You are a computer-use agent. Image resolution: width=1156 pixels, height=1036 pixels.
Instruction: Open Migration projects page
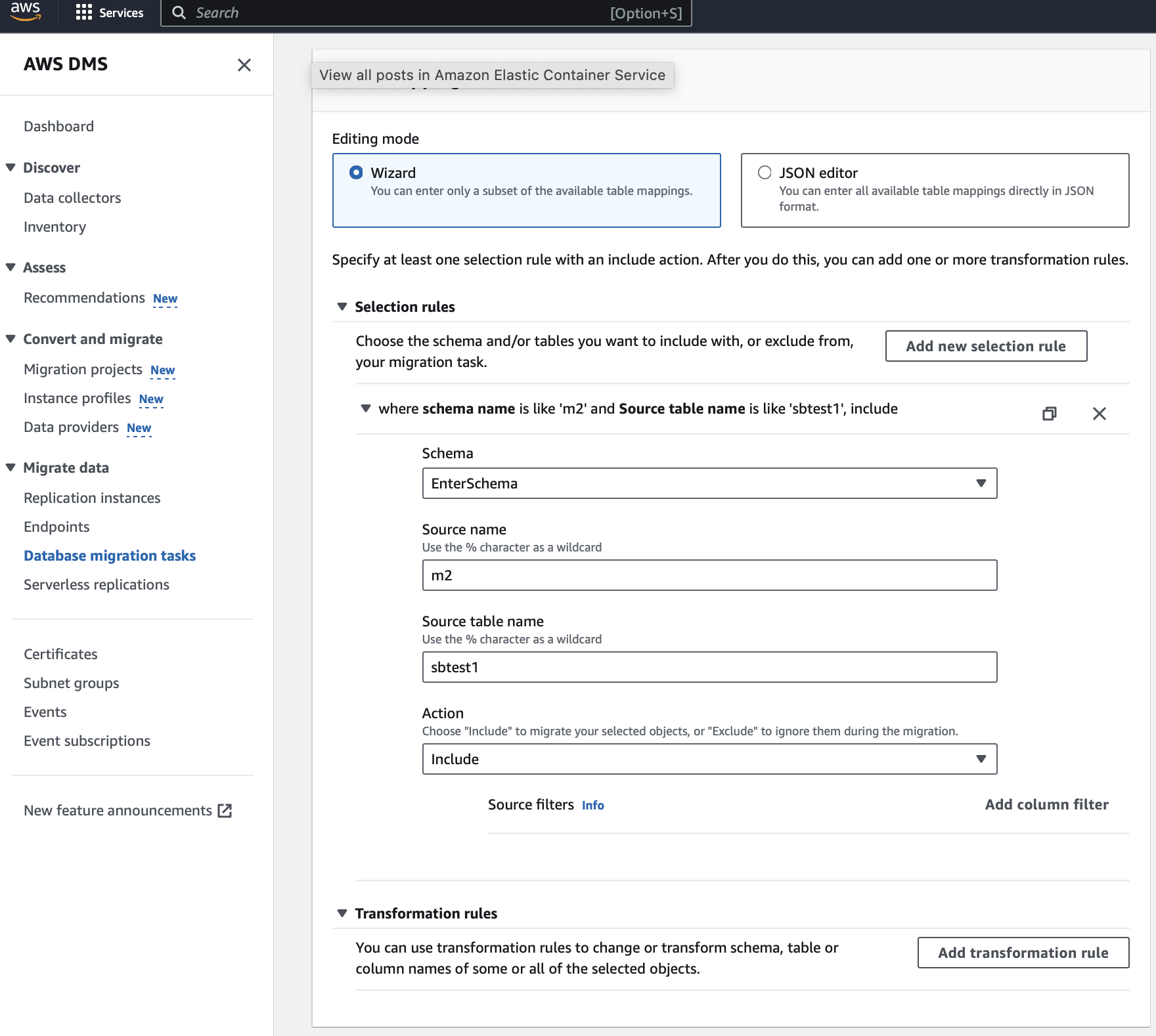tap(83, 369)
